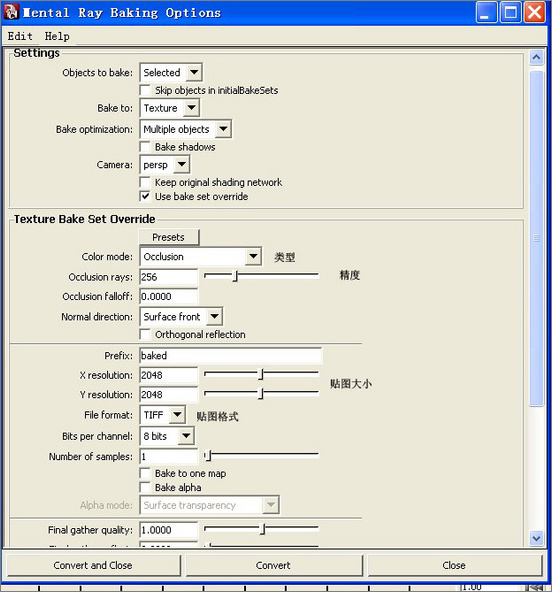The image size is (552, 592).
Task: Open the Bake to Texture dropdown
Action: pos(170,108)
